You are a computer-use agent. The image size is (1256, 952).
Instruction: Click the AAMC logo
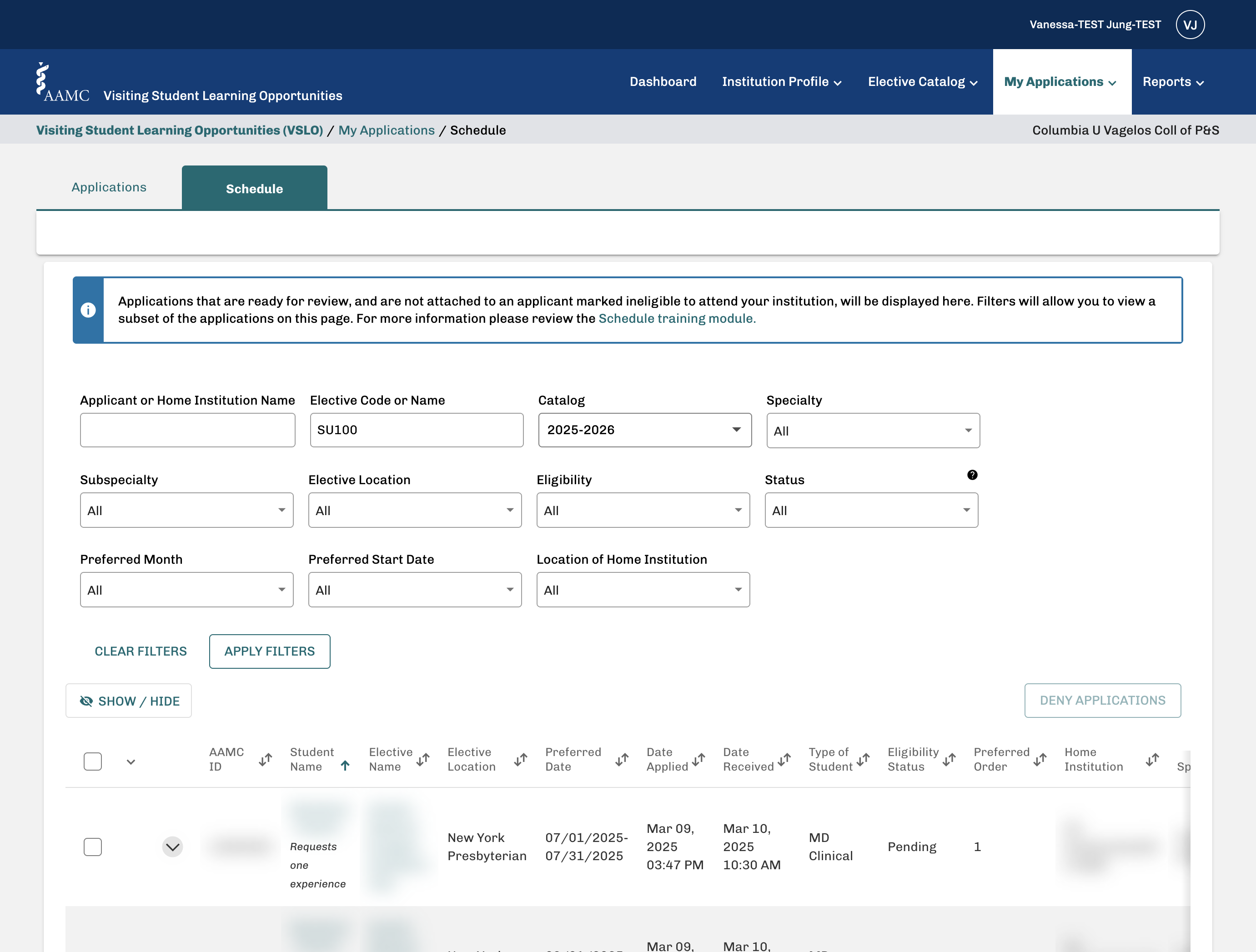pos(62,82)
